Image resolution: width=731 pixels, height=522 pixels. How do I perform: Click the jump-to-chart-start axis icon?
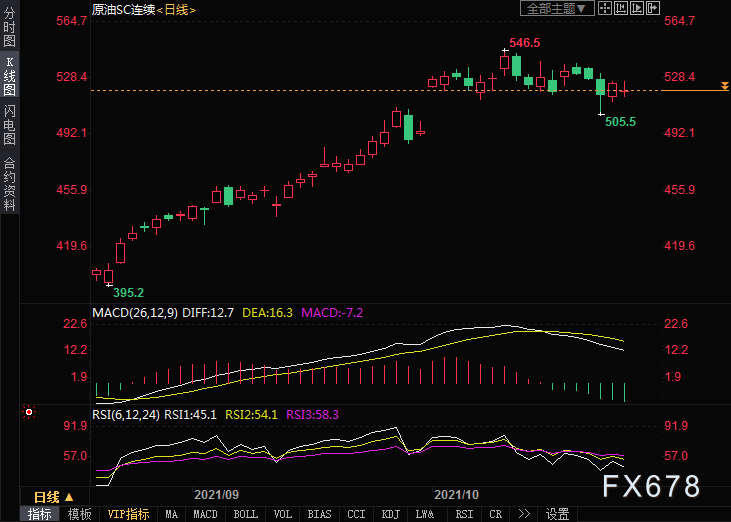(x=621, y=8)
